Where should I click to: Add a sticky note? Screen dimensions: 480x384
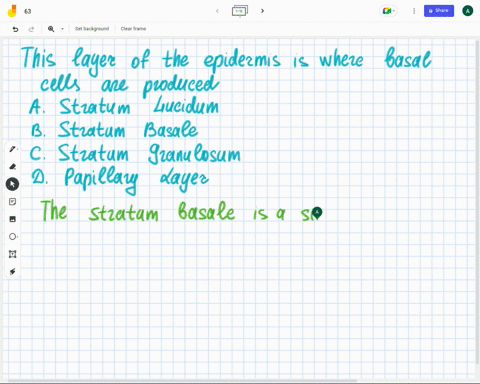pos(12,202)
